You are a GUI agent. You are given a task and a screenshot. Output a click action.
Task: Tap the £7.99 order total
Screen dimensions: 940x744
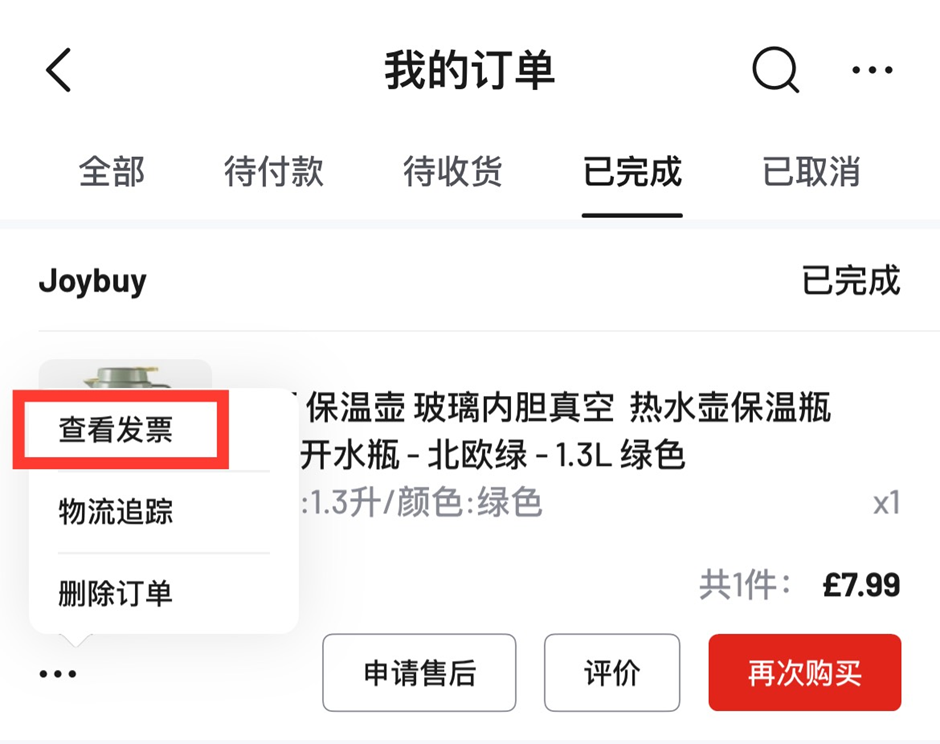(x=861, y=585)
